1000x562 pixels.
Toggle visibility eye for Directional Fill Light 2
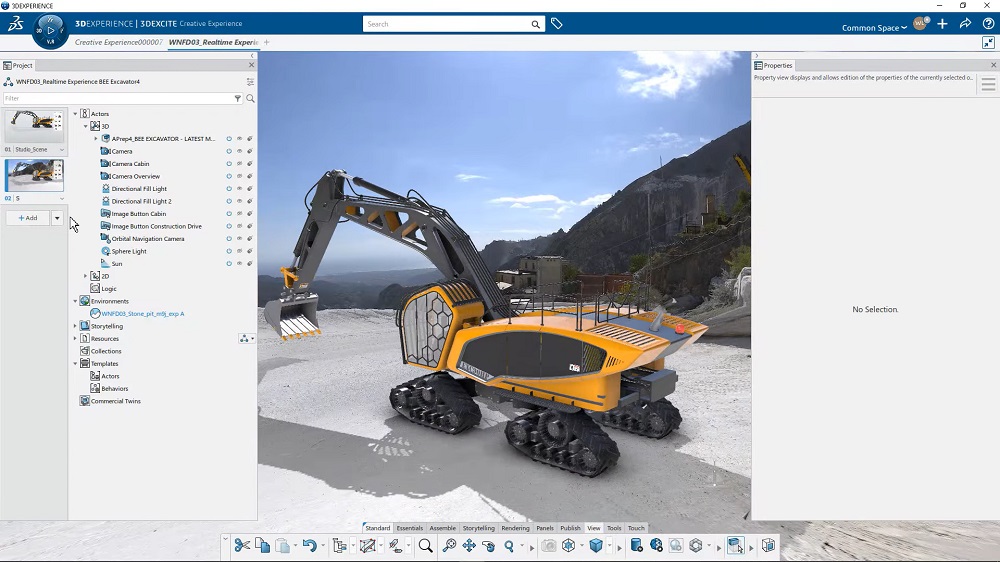pos(239,201)
